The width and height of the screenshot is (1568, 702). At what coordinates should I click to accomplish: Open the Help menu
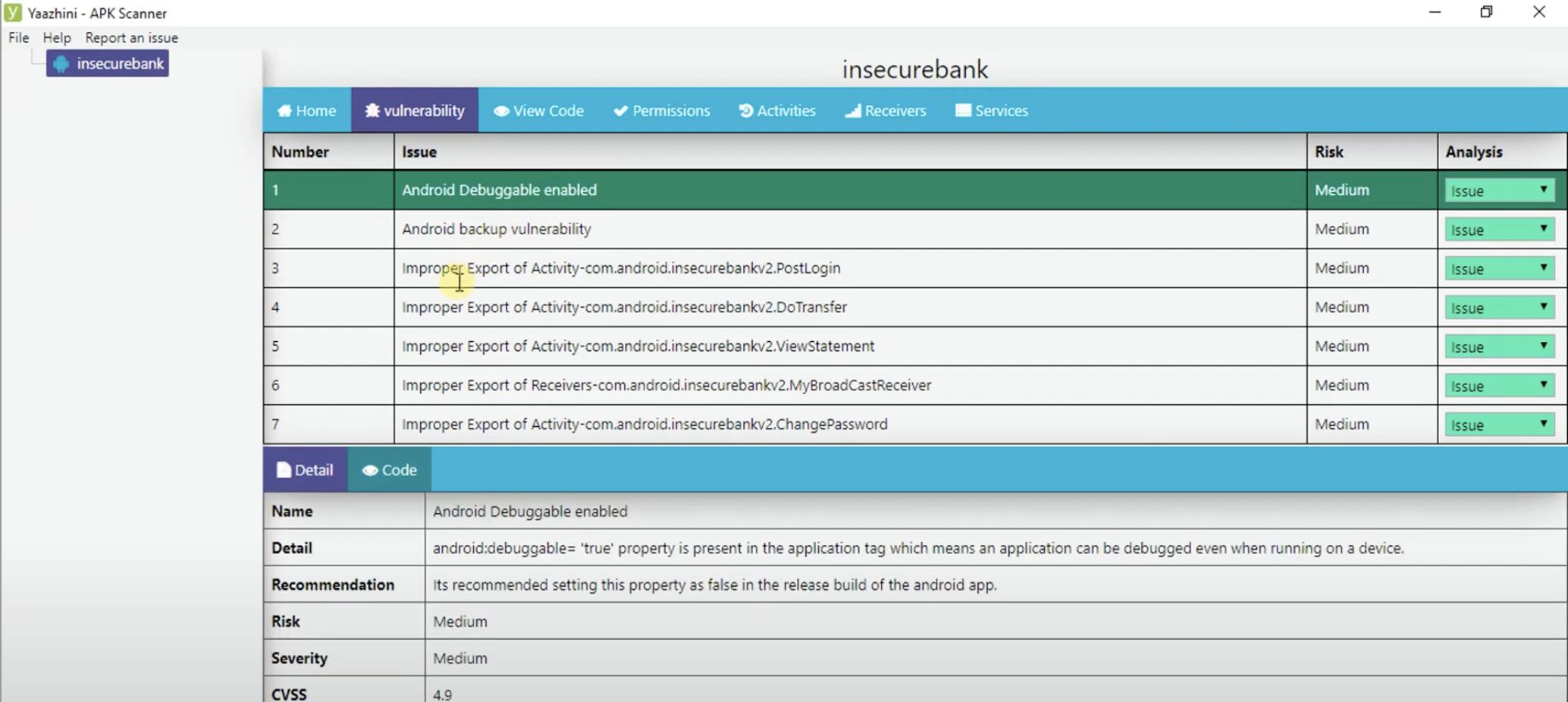tap(57, 38)
